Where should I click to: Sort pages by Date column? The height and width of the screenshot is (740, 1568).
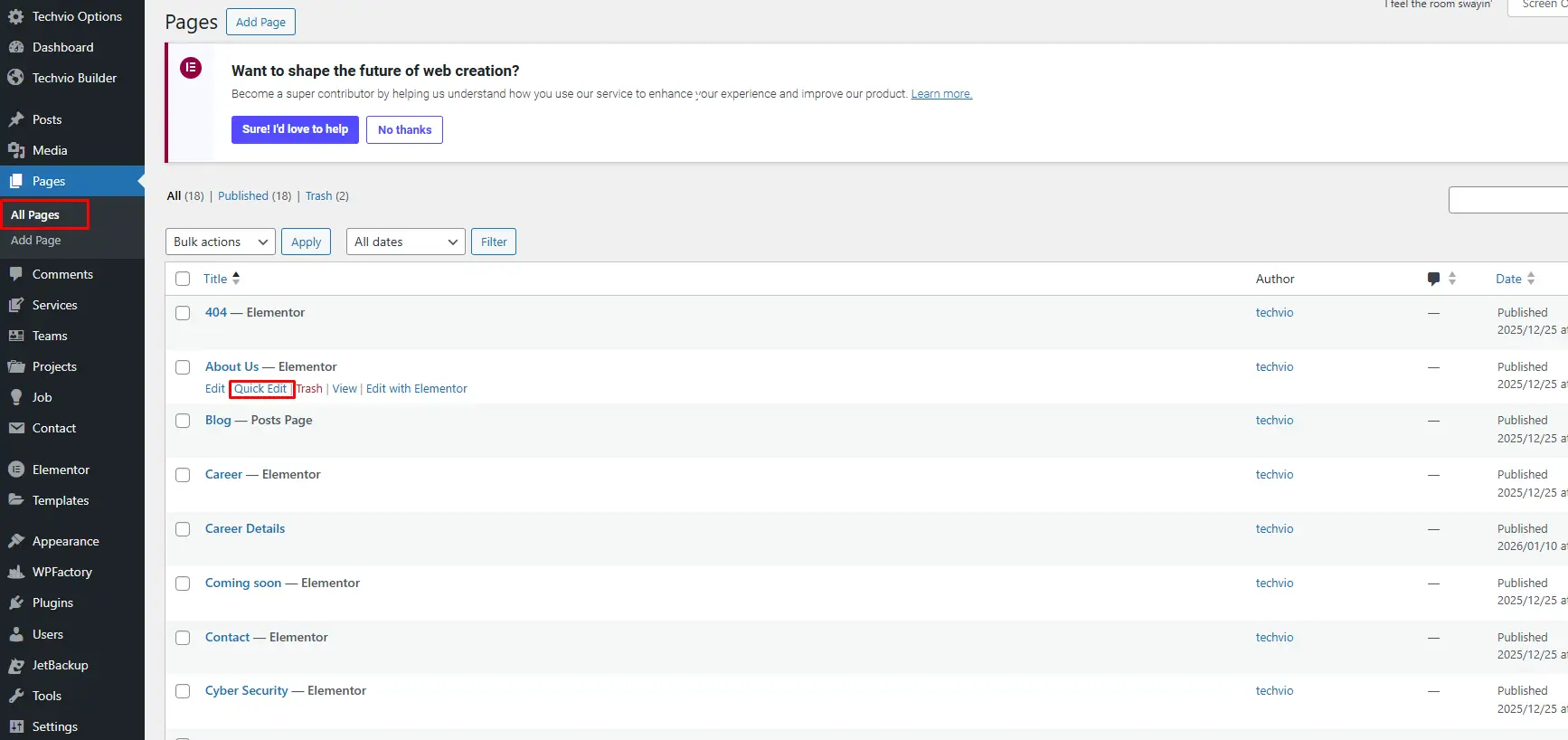pos(1516,279)
